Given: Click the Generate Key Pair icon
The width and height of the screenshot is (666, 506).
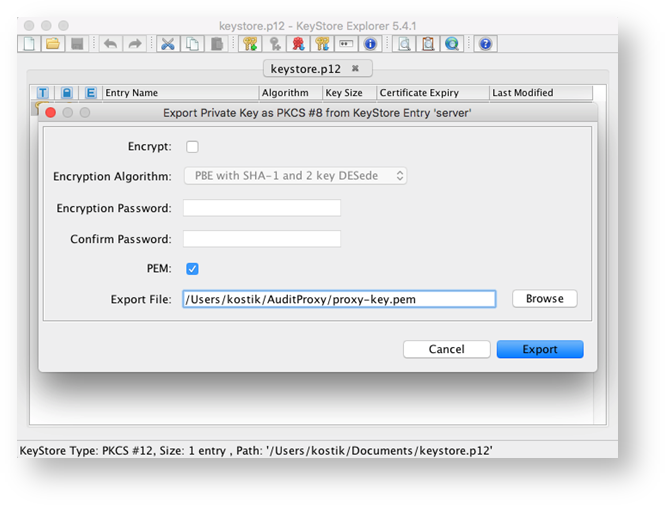Looking at the screenshot, I should pos(252,44).
